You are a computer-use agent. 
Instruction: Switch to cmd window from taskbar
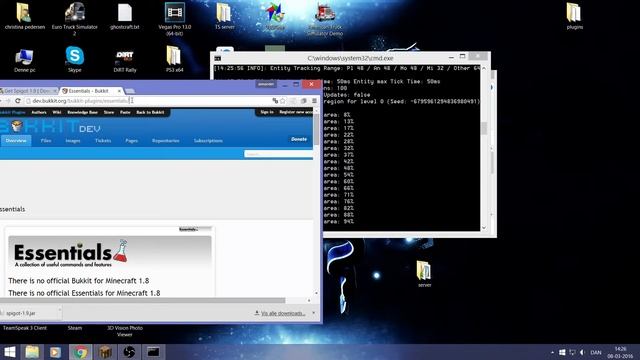tap(153, 352)
